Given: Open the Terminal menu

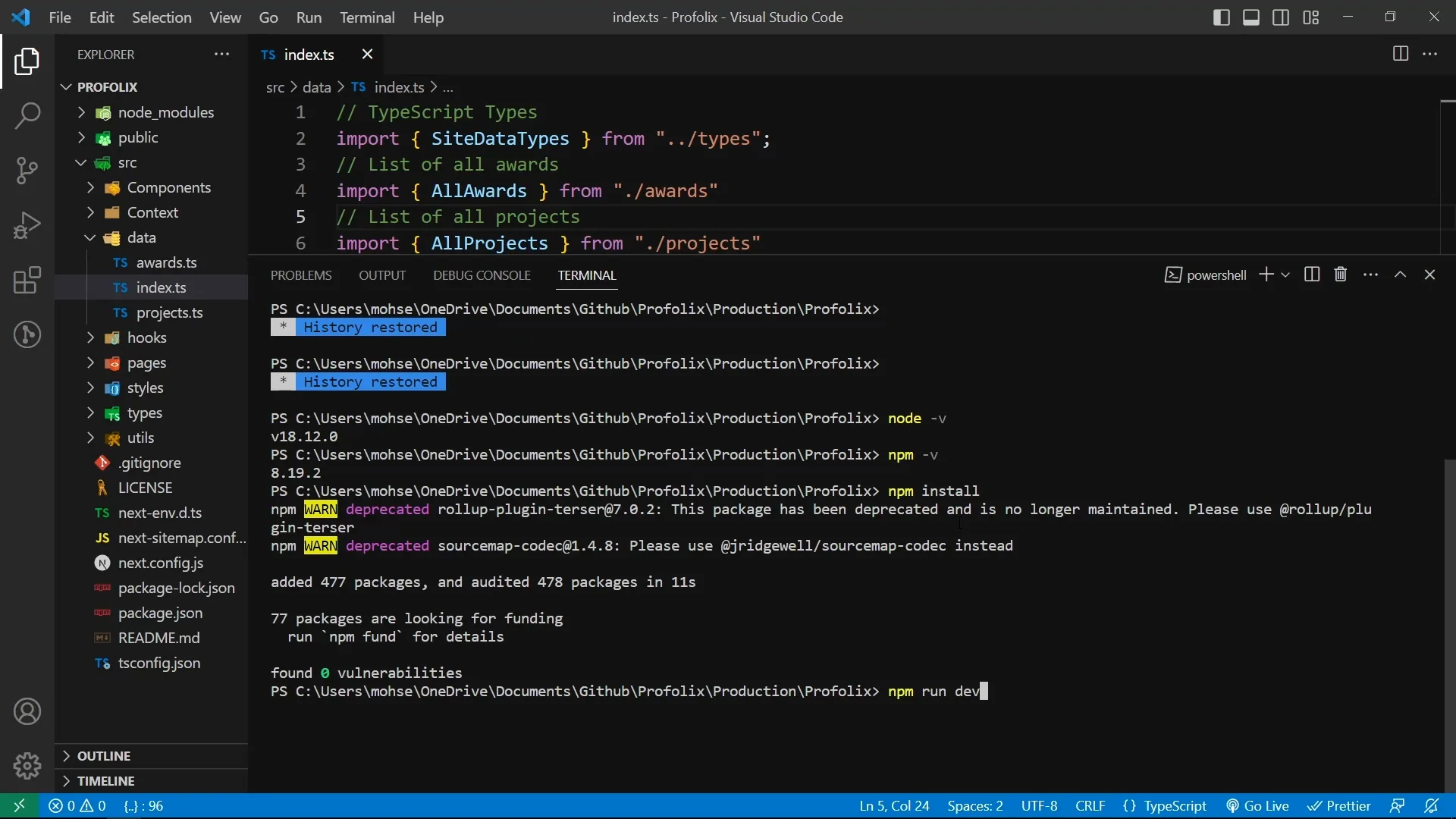Looking at the screenshot, I should 367,17.
